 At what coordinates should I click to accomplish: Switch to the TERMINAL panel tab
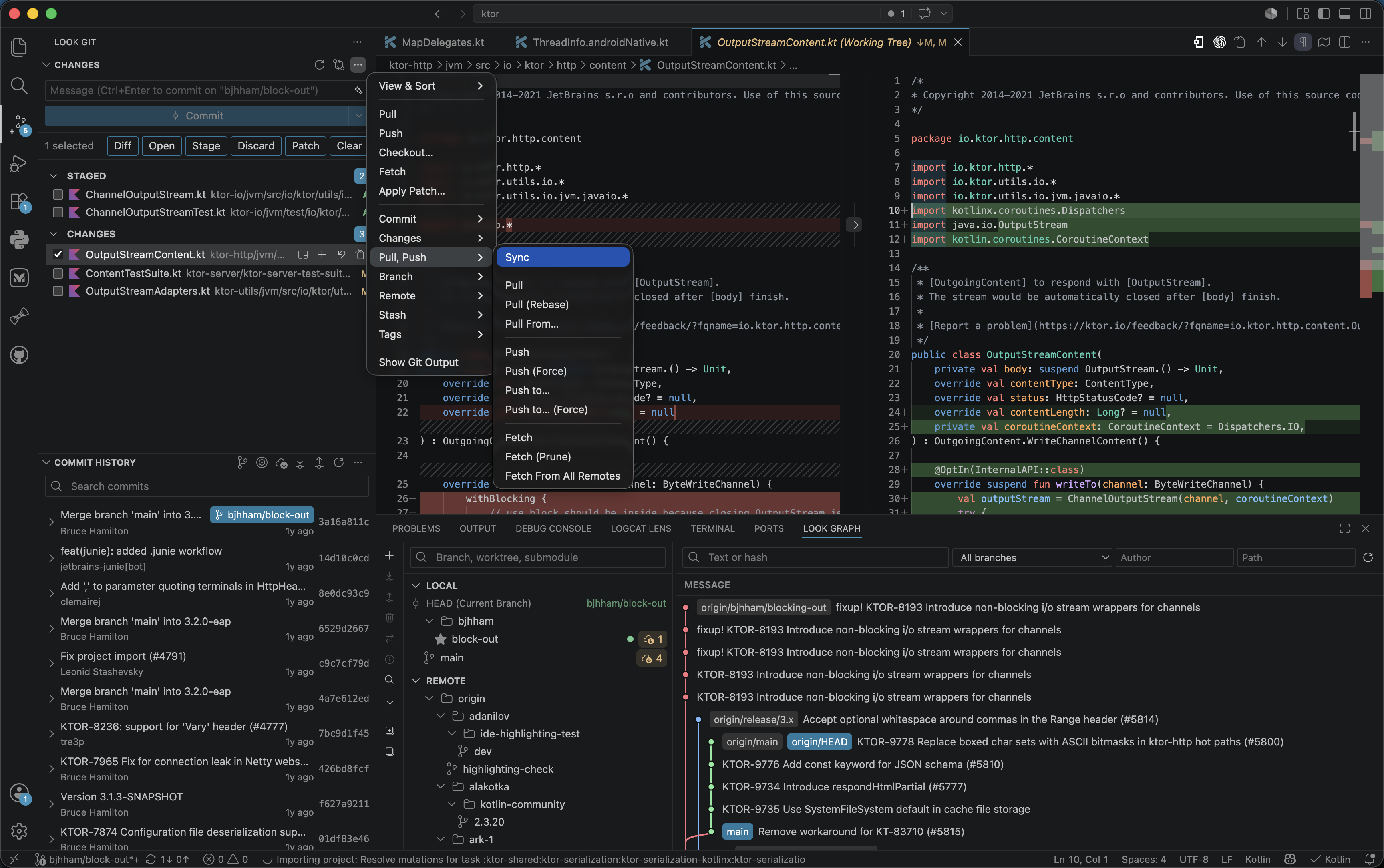pyautogui.click(x=712, y=529)
